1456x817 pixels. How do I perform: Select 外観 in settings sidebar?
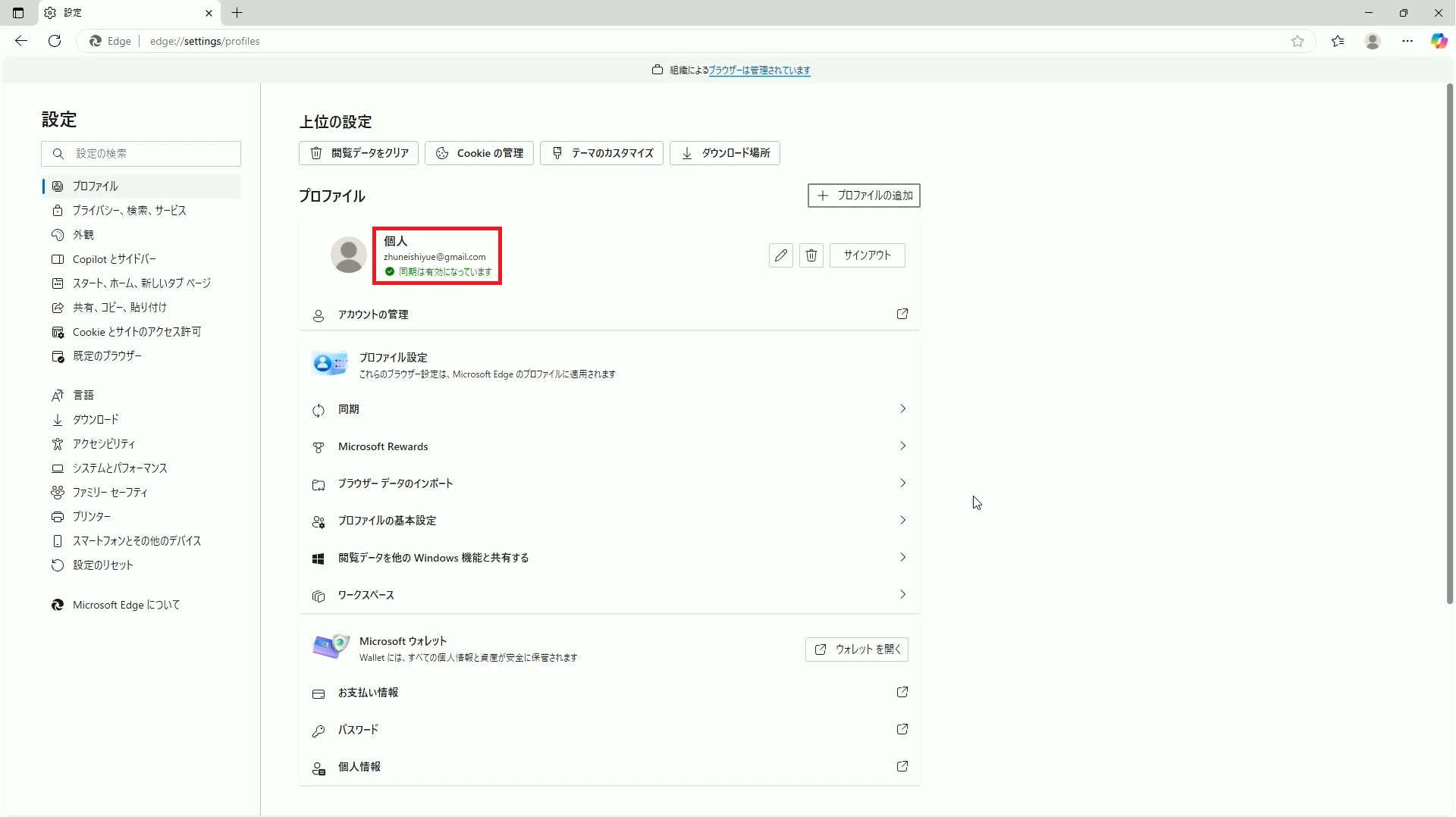(x=83, y=235)
